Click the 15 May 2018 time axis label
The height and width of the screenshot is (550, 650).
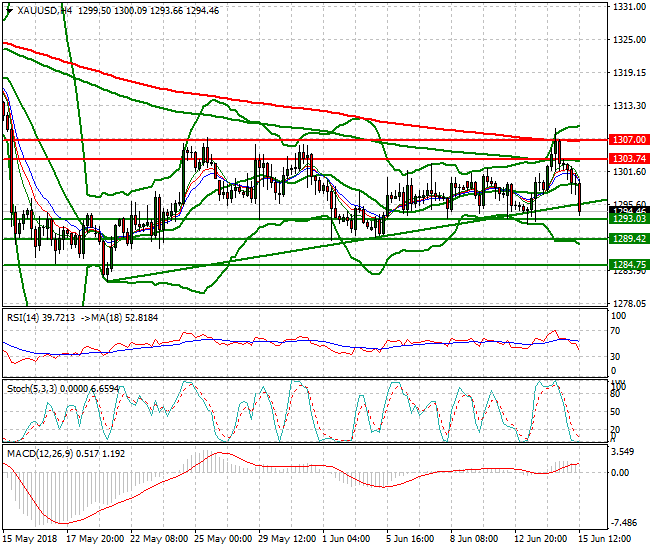coord(29,539)
